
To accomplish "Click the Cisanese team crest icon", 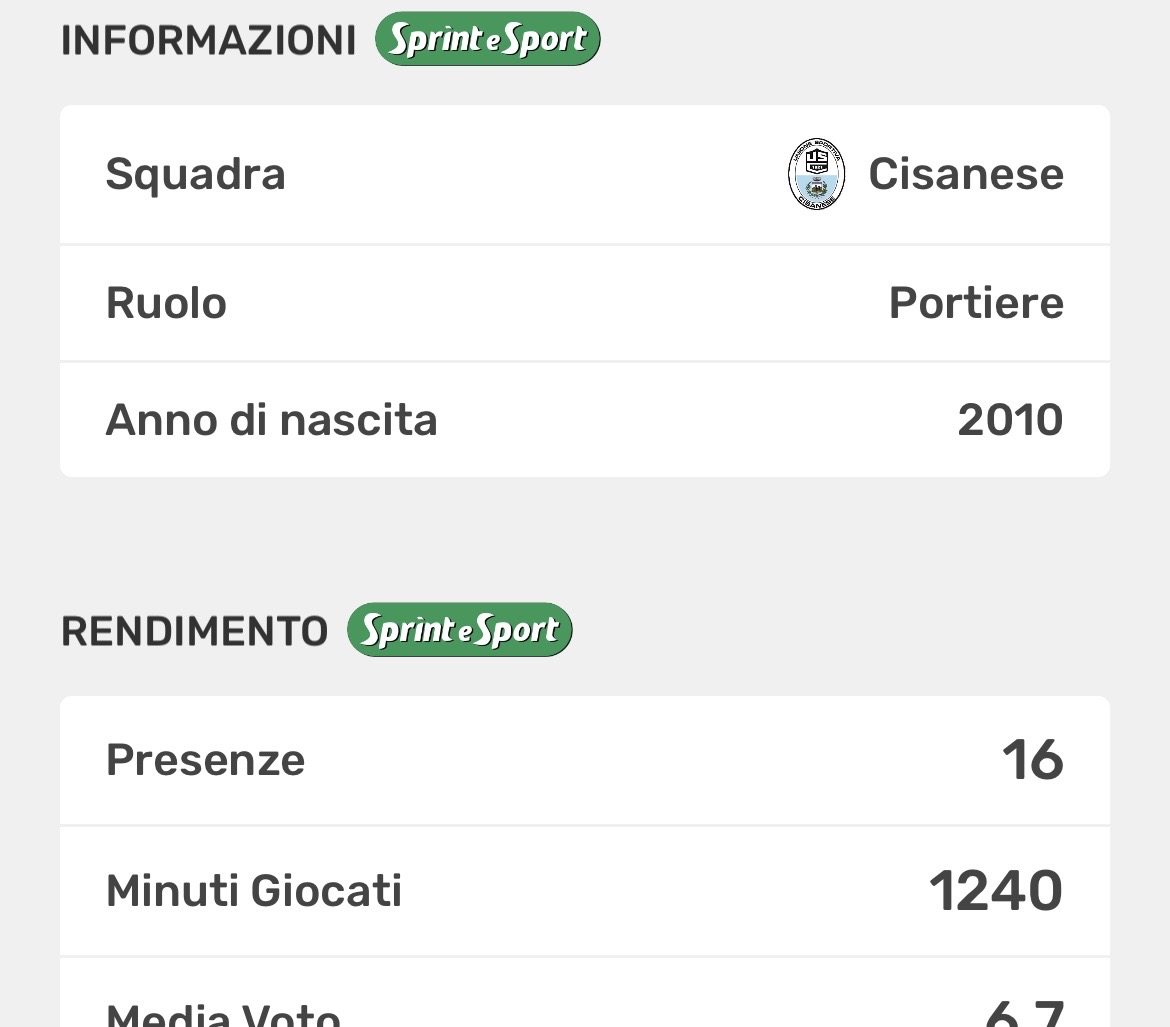I will point(816,174).
